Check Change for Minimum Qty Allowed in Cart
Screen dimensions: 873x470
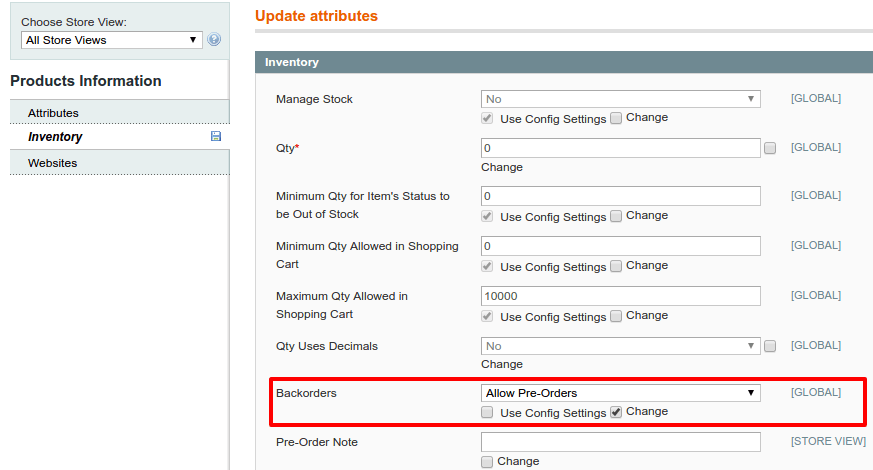[616, 266]
